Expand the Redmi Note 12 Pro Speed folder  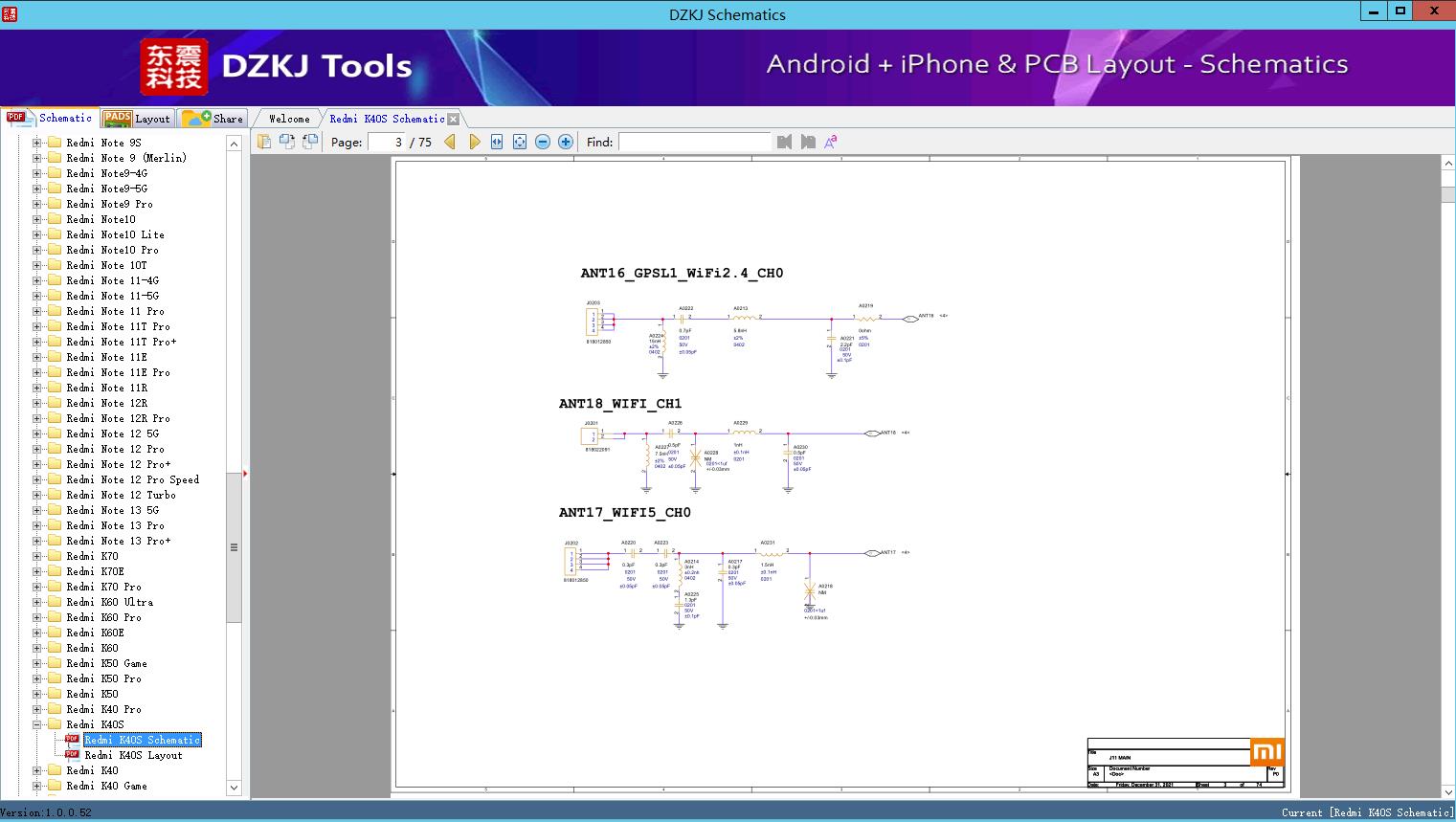[37, 479]
